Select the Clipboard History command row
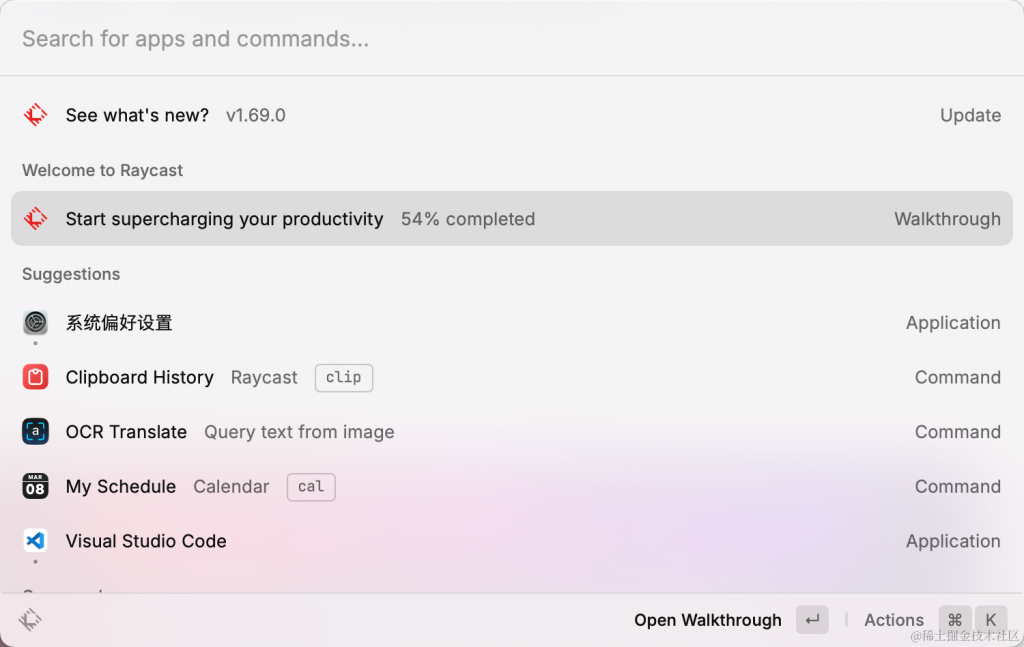 pyautogui.click(x=512, y=377)
